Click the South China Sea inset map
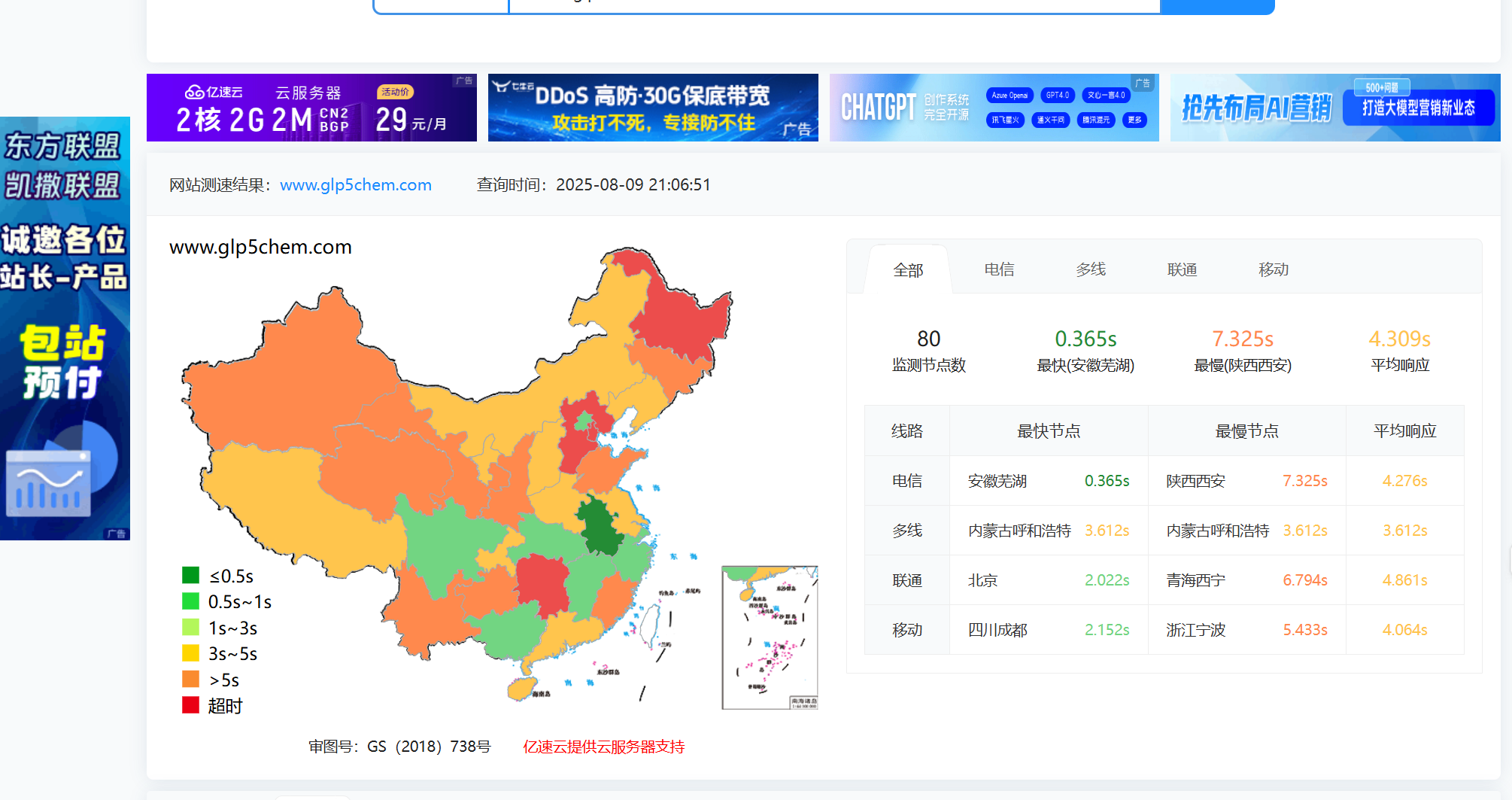The width and height of the screenshot is (1512, 800). click(x=769, y=637)
